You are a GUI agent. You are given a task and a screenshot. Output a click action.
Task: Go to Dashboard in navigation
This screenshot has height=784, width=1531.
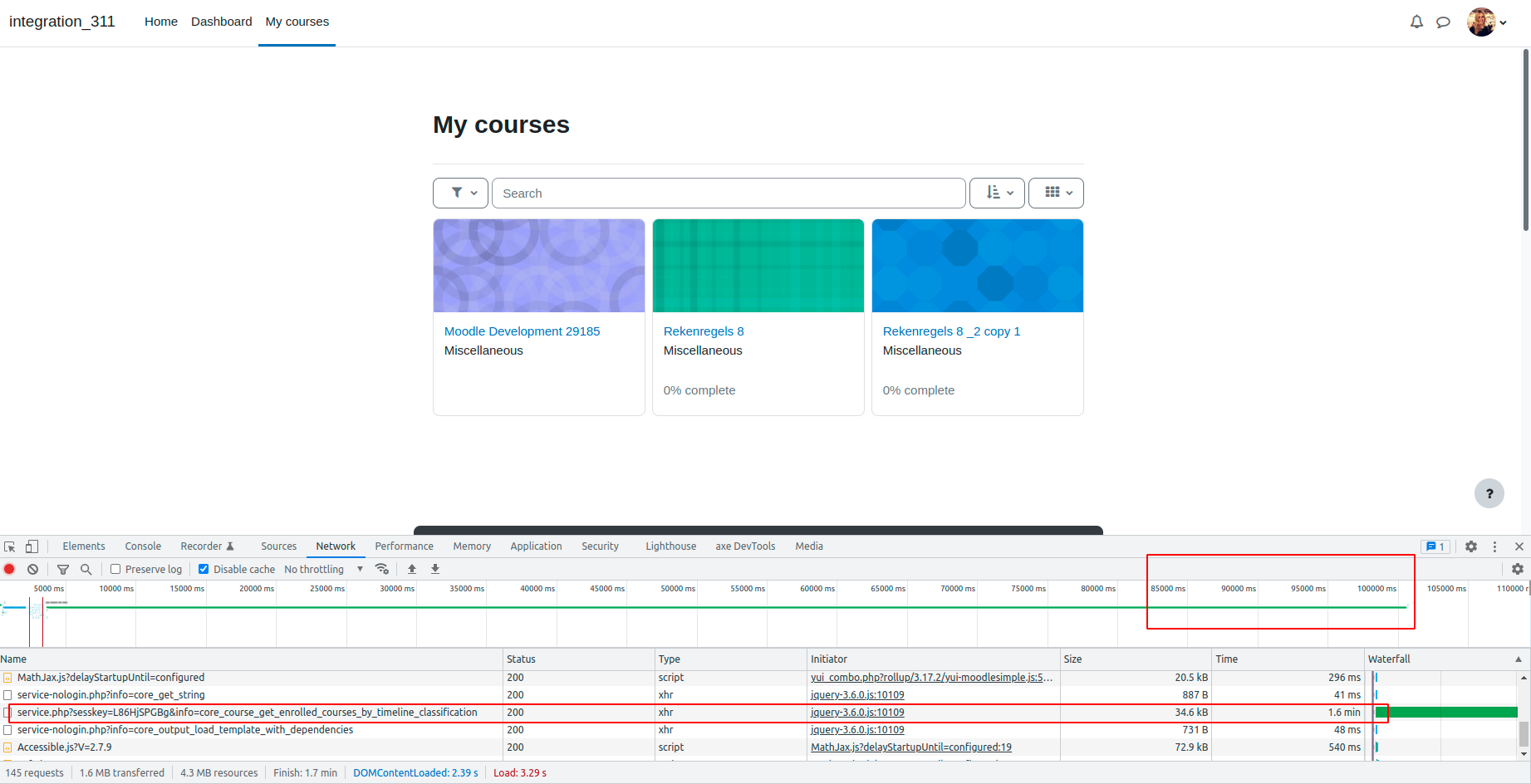tap(222, 22)
